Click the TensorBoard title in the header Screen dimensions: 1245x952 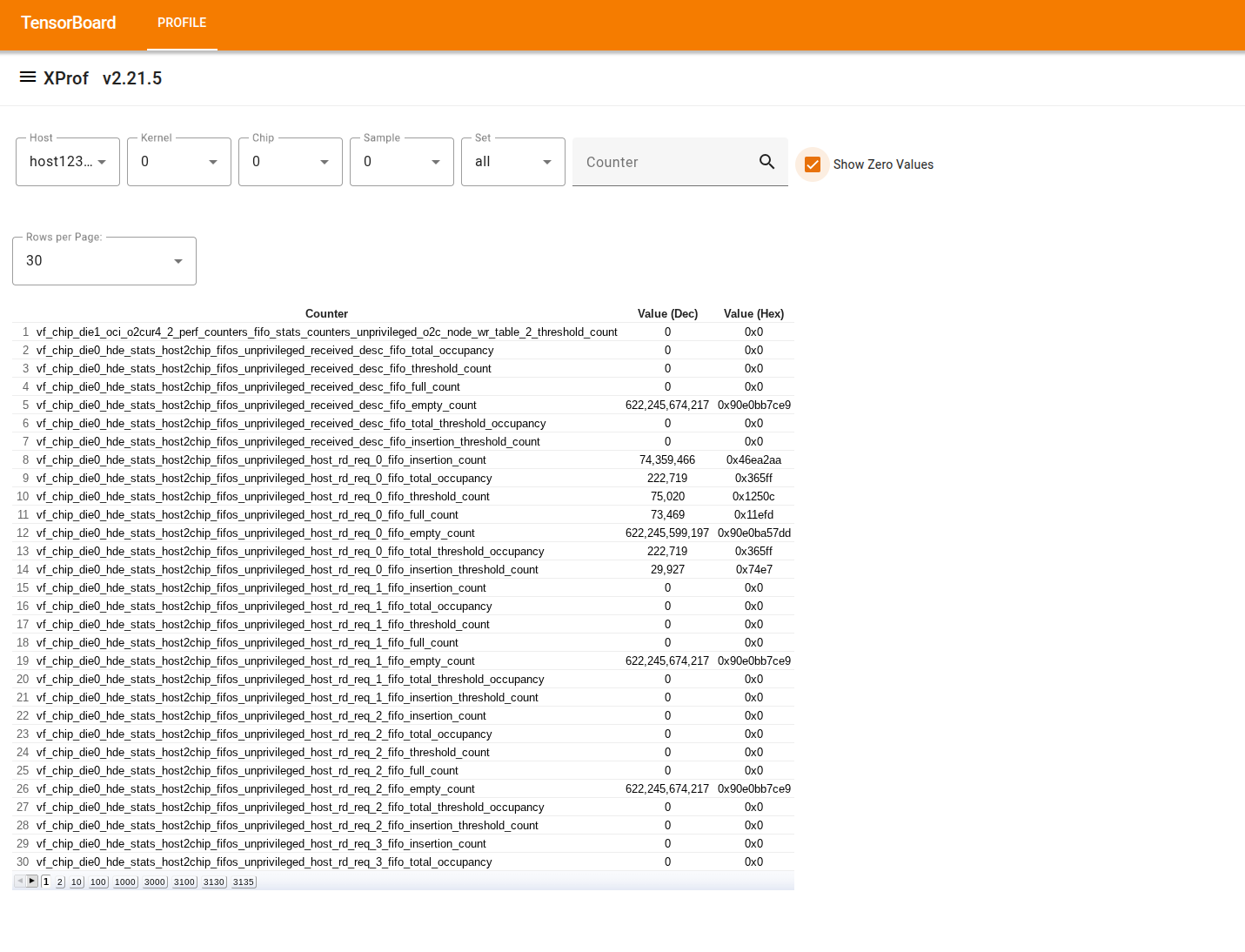[x=68, y=23]
